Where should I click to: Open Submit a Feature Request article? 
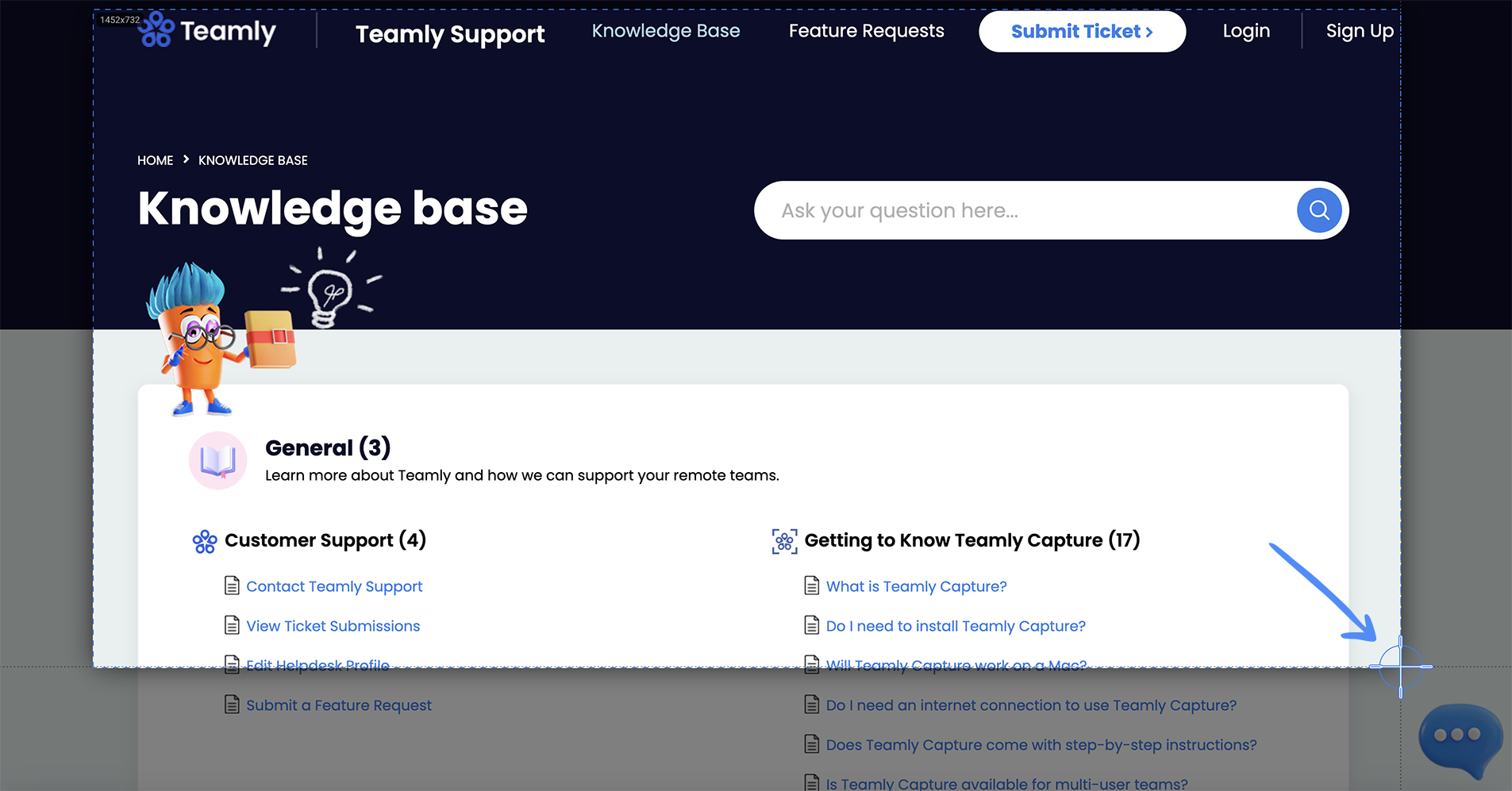[x=339, y=705]
